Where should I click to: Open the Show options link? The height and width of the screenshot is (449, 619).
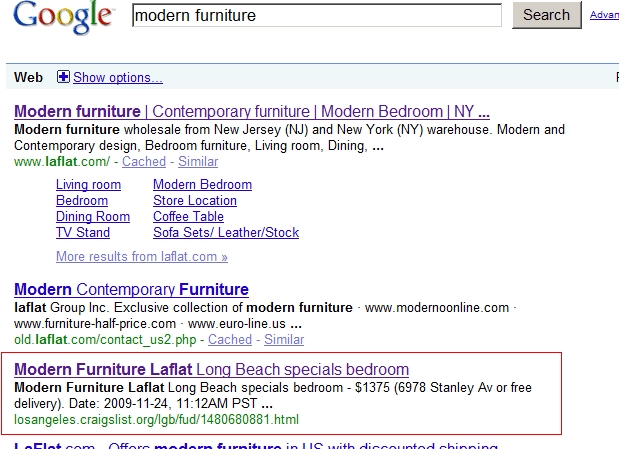tap(118, 77)
